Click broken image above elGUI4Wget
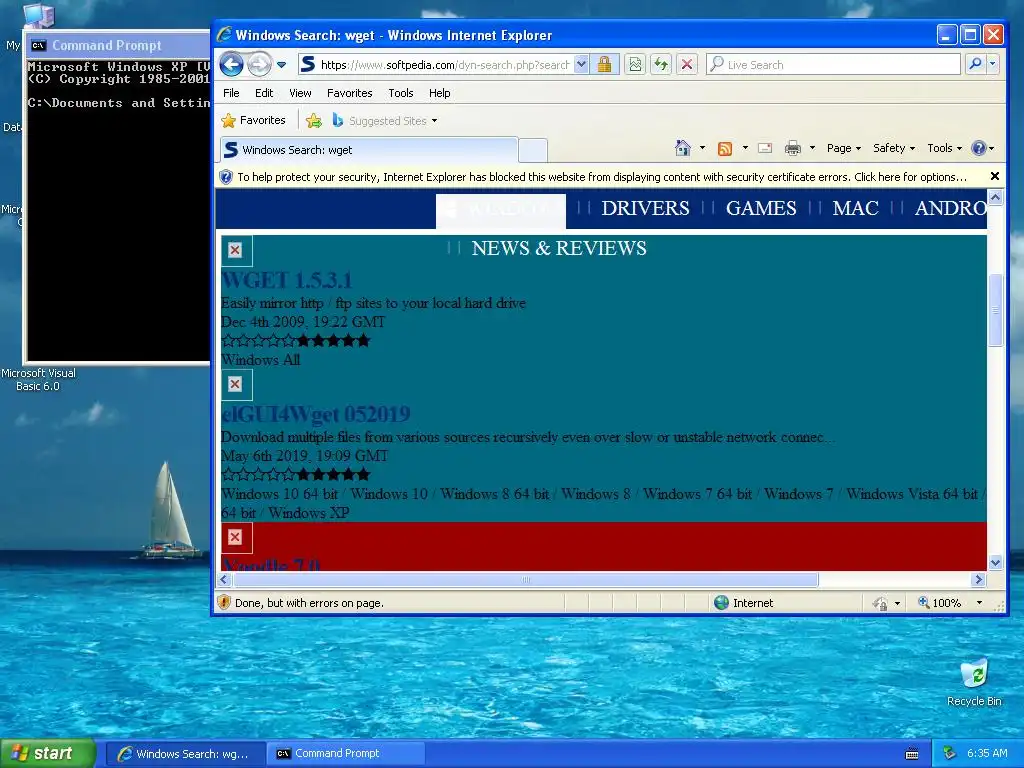This screenshot has width=1024, height=768. 236,385
